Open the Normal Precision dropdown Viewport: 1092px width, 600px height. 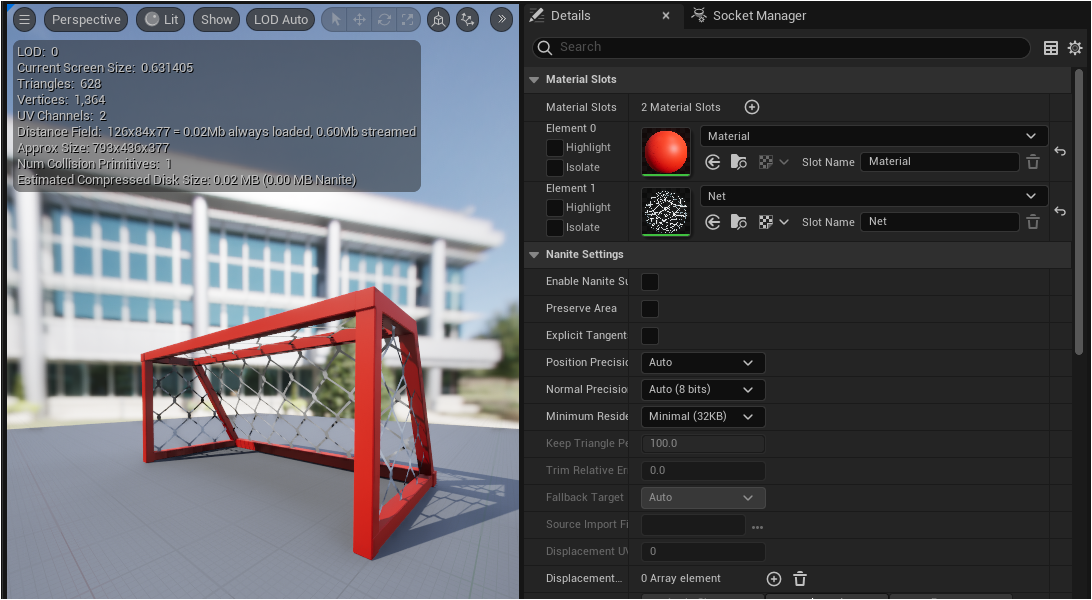tap(702, 389)
